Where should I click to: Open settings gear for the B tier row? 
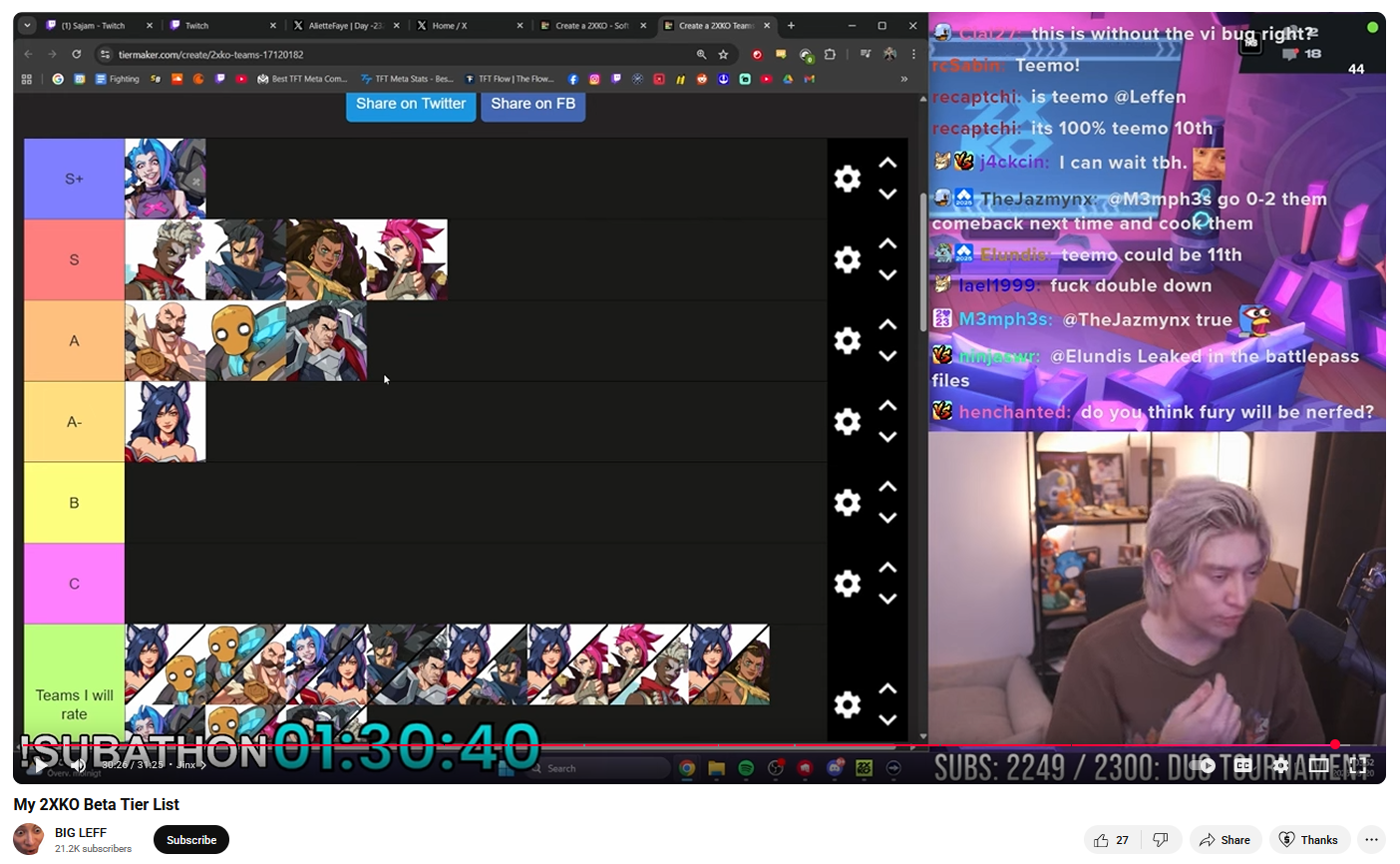(847, 503)
